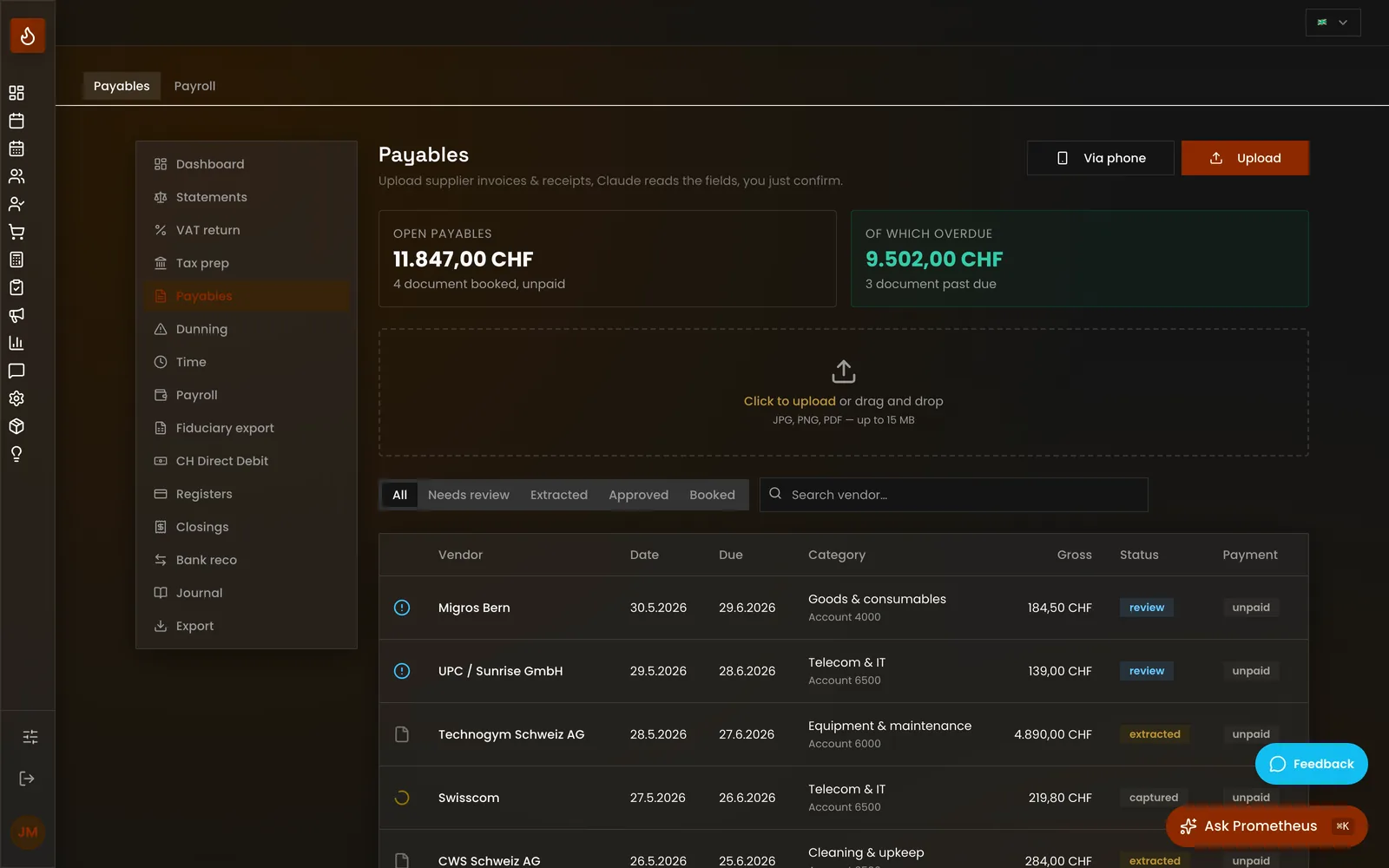Click the Swisscom vendor row name
Screen dimensions: 1389x868
pyautogui.click(x=469, y=798)
